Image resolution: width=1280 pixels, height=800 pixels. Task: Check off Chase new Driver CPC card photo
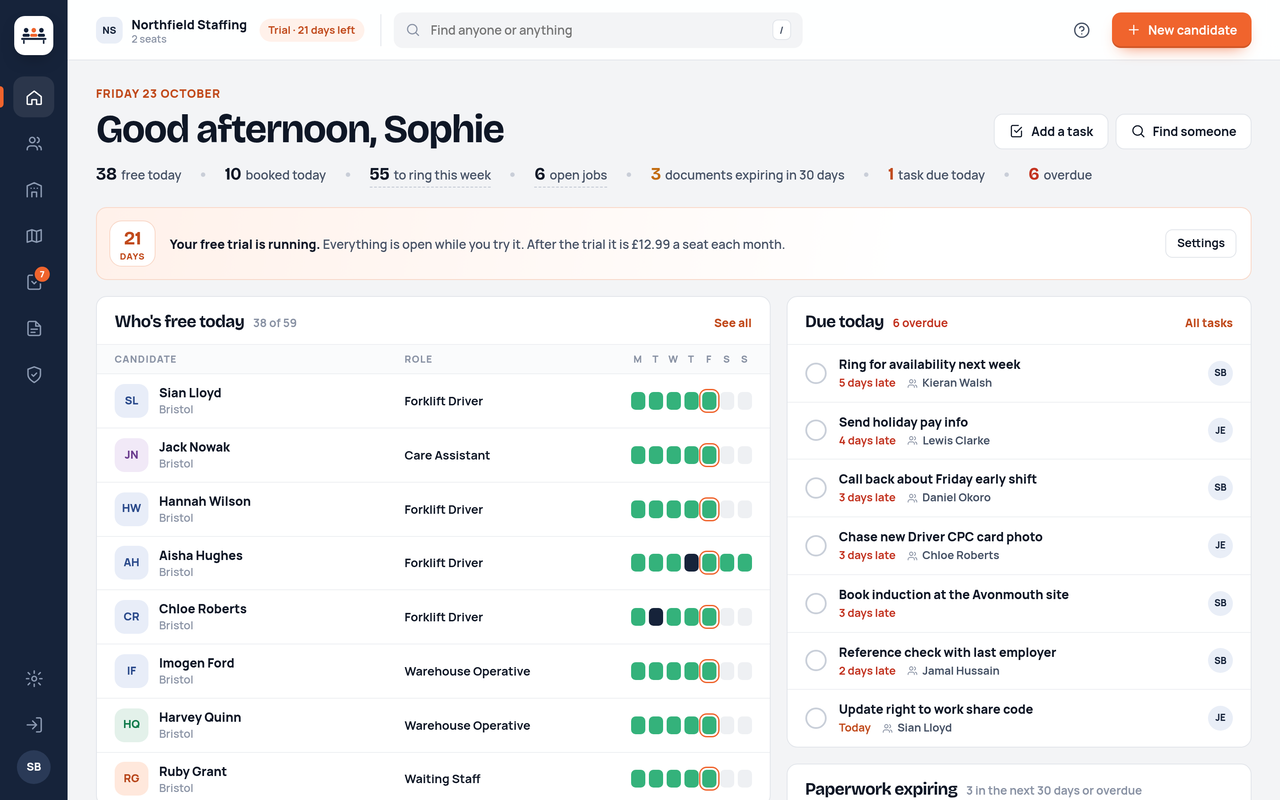coord(816,546)
